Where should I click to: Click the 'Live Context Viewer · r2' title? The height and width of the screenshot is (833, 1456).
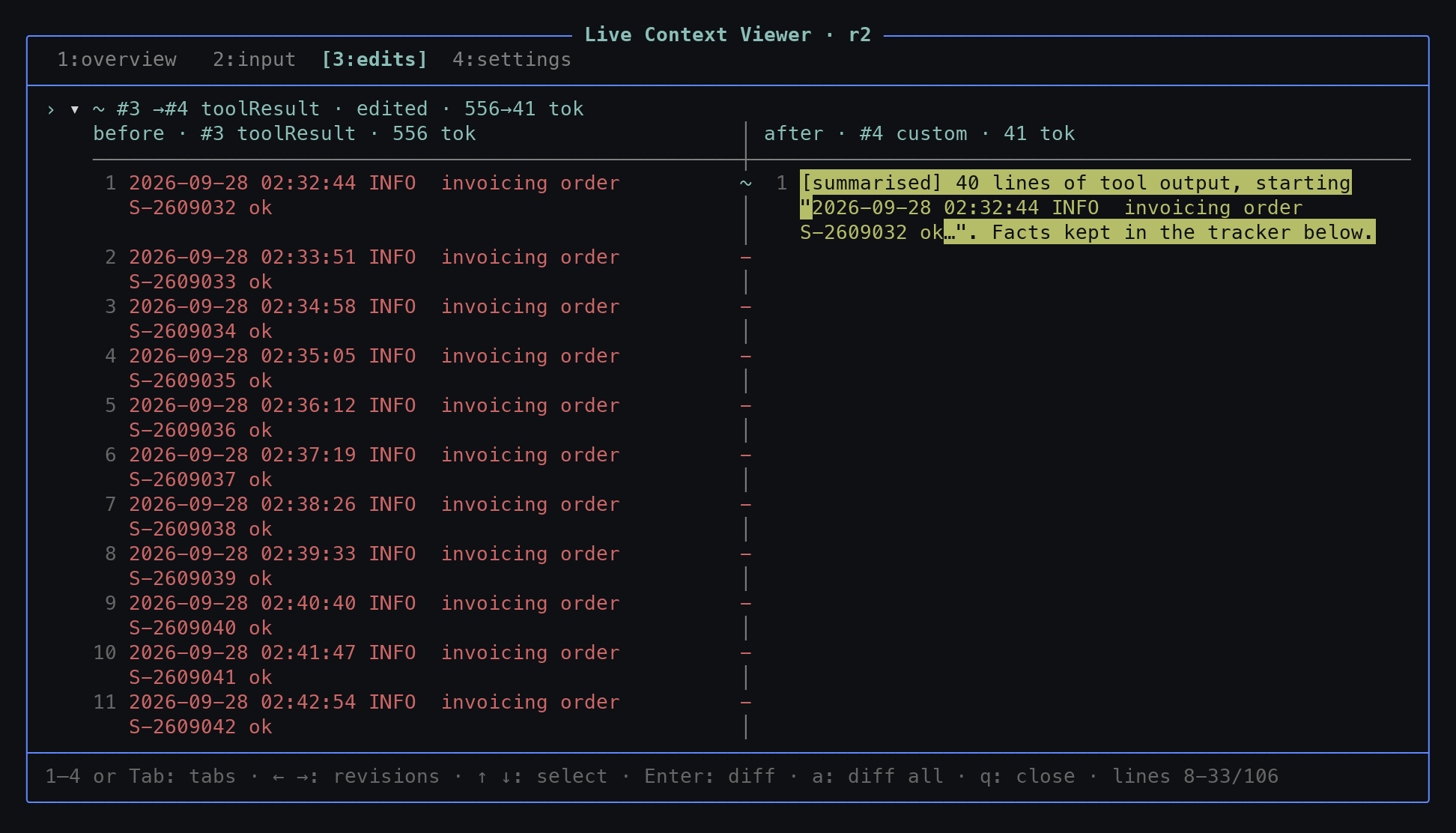[x=727, y=35]
